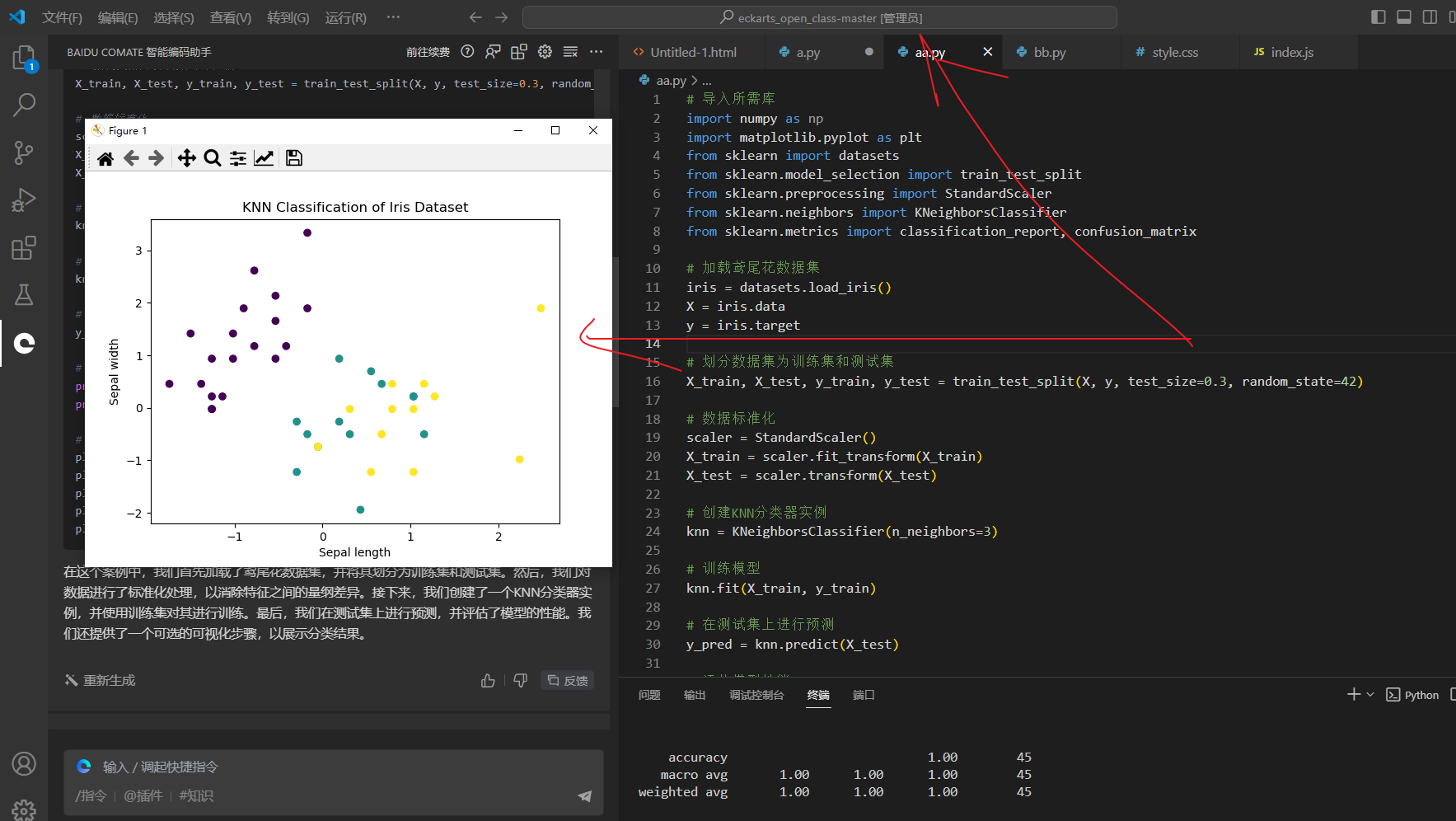Image resolution: width=1456 pixels, height=821 pixels.
Task: Open the 端口 panel tab
Action: [864, 695]
